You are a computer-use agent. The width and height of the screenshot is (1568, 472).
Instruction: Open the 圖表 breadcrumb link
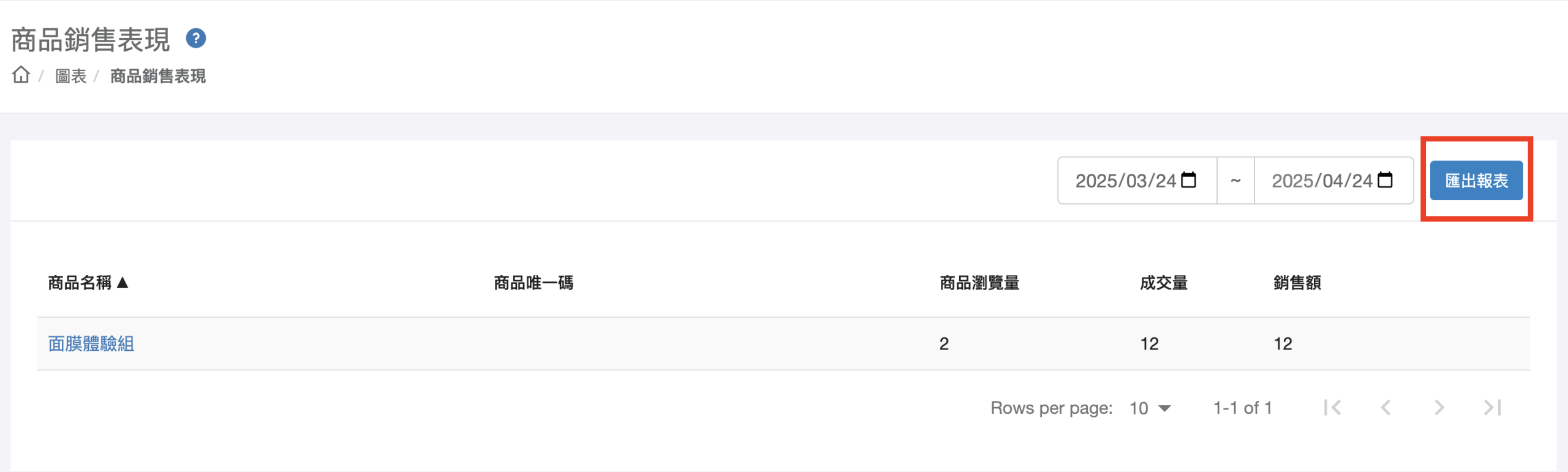point(70,76)
